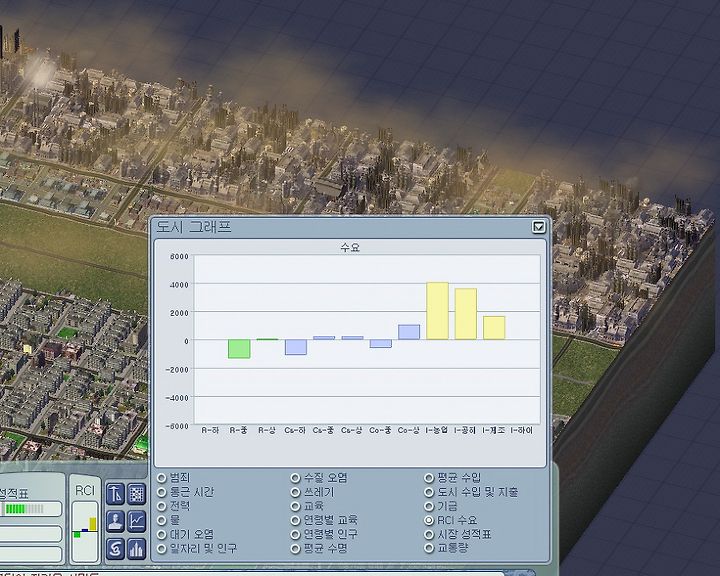720x576 pixels.
Task: Select the 범죄 graph option
Action: [x=161, y=478]
